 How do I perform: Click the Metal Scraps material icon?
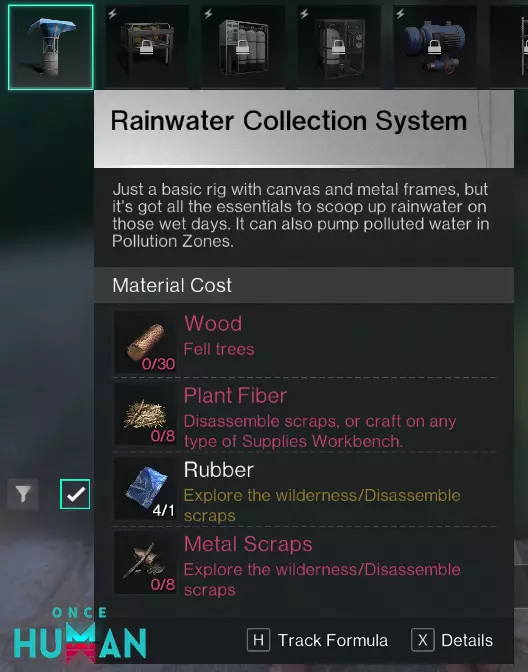(145, 563)
